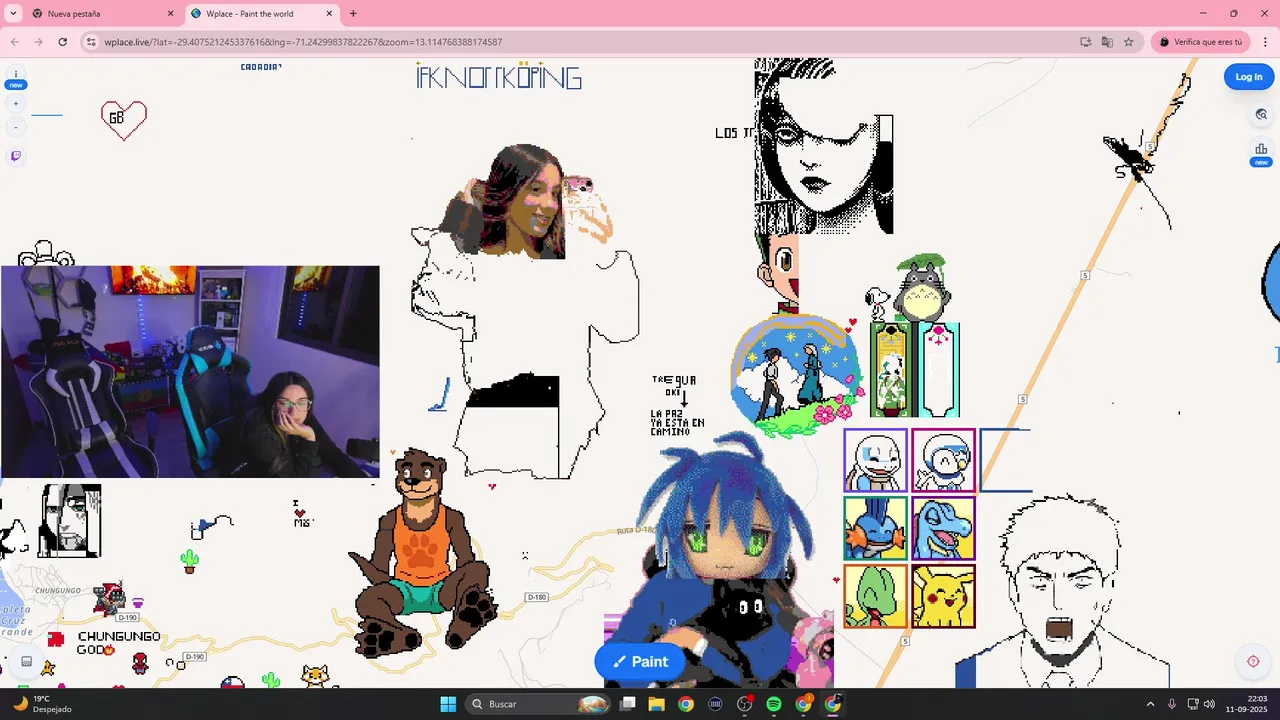Click the taskbar Buscar search box

tap(539, 704)
